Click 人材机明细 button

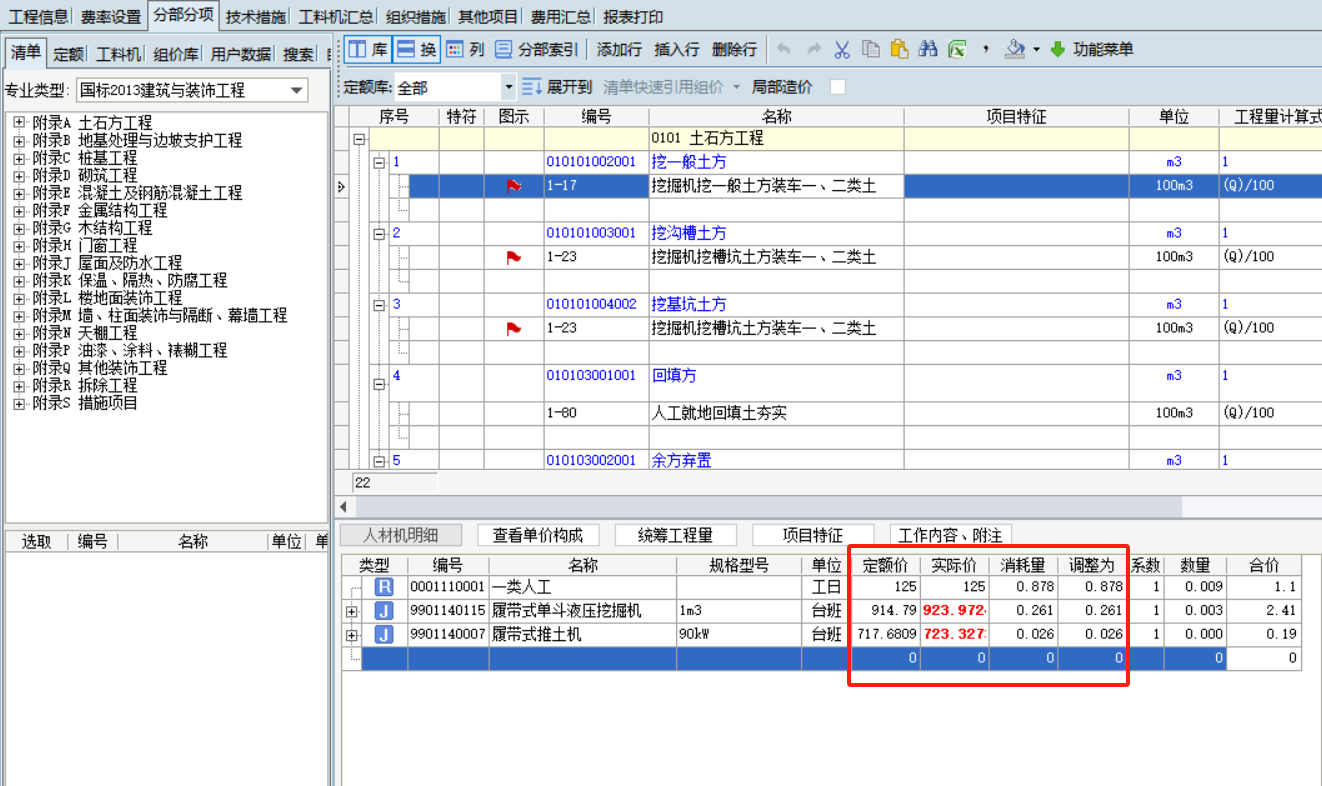pyautogui.click(x=399, y=535)
